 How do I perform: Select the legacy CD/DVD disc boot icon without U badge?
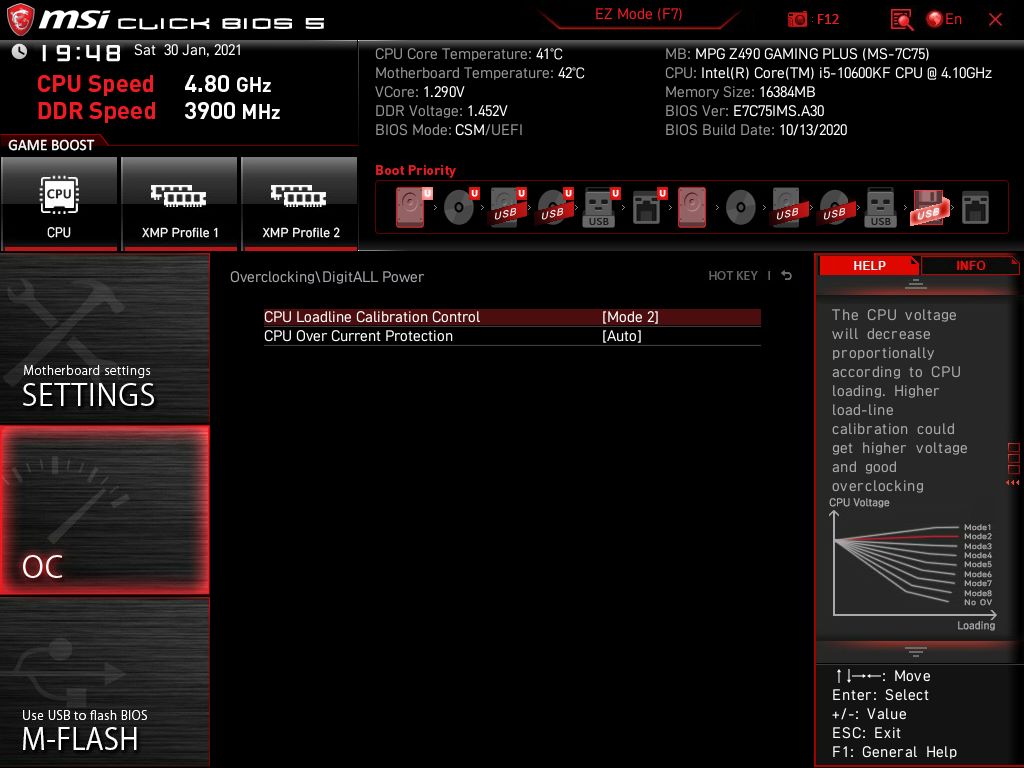[x=741, y=207]
